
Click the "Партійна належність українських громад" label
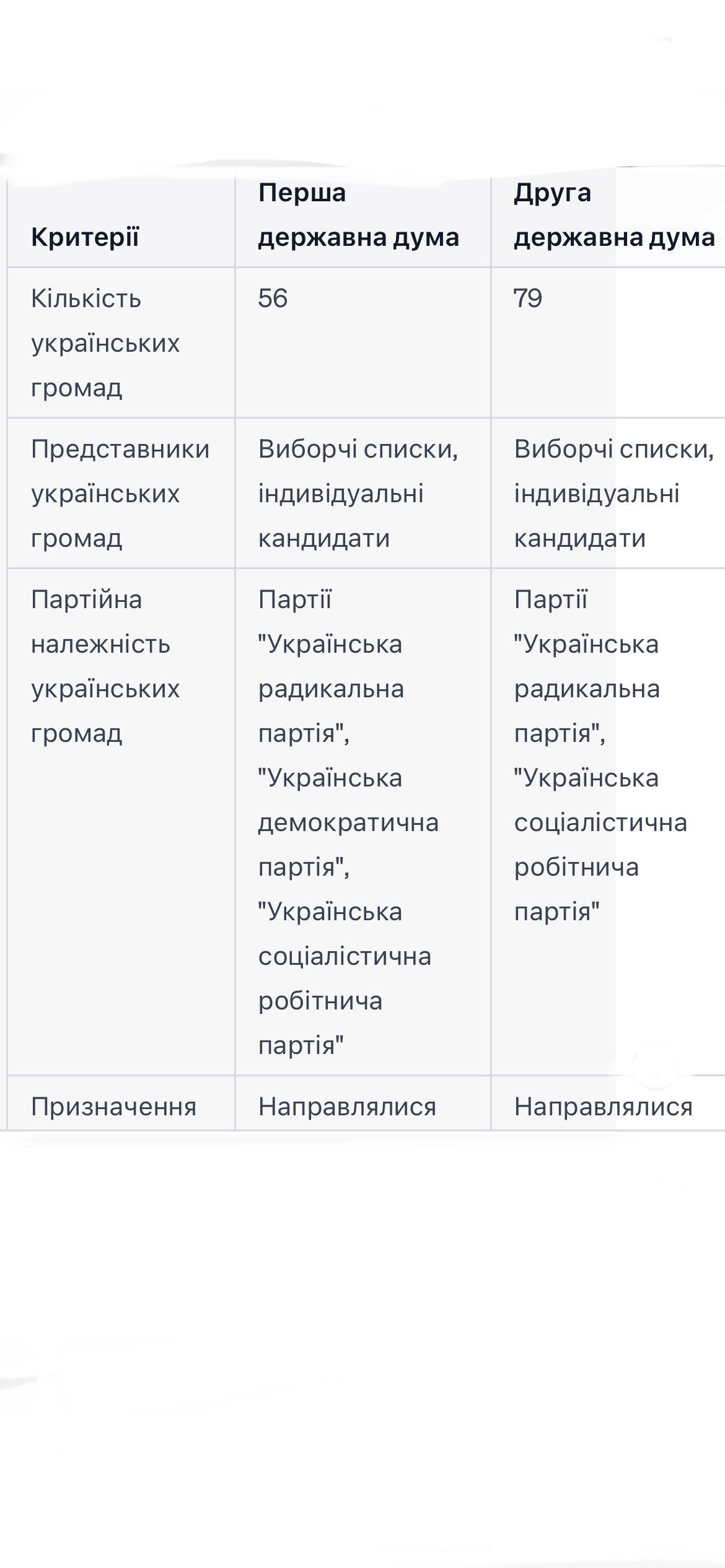pos(105,666)
